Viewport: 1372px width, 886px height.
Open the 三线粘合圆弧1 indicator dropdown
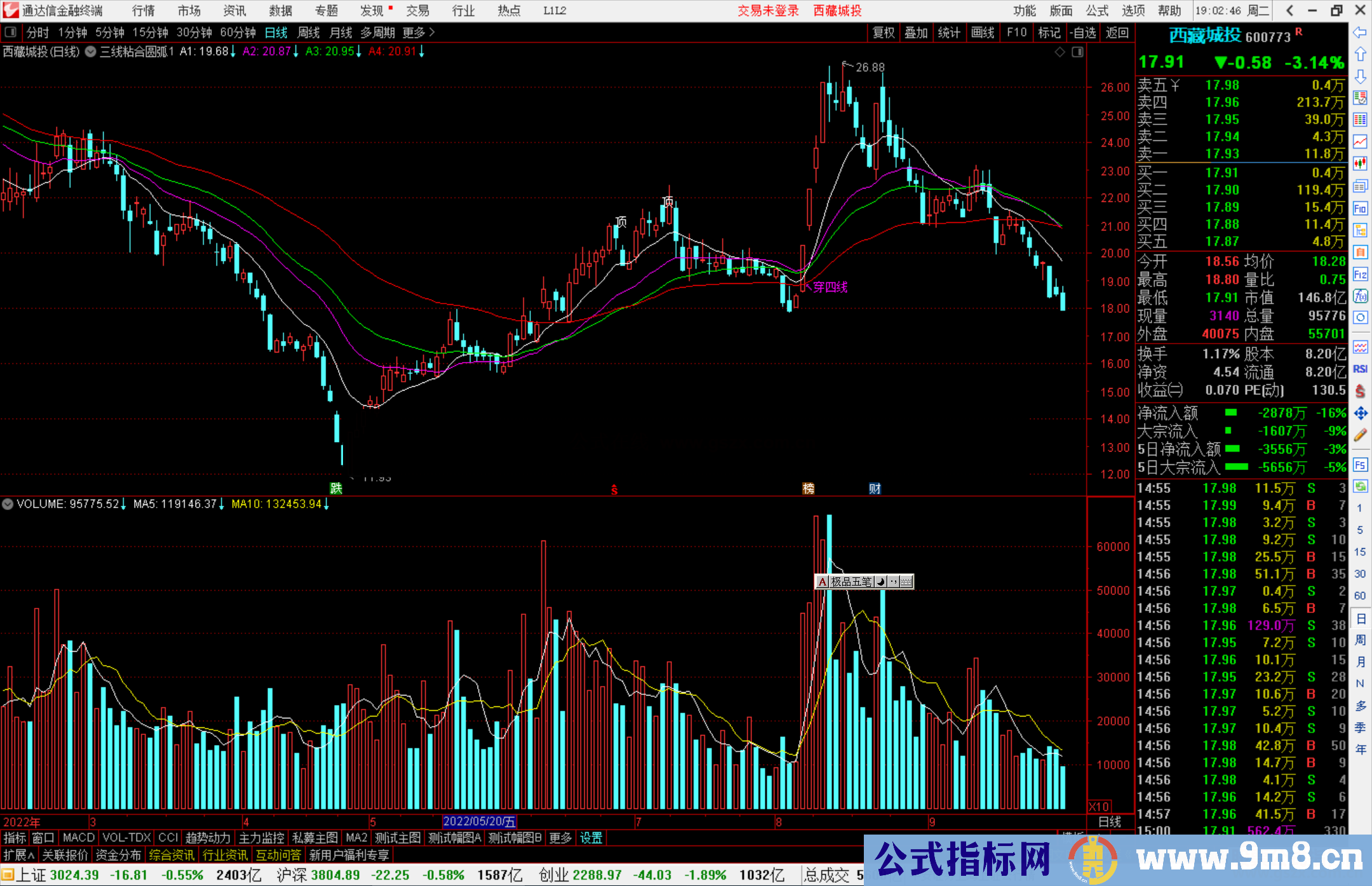tap(91, 52)
